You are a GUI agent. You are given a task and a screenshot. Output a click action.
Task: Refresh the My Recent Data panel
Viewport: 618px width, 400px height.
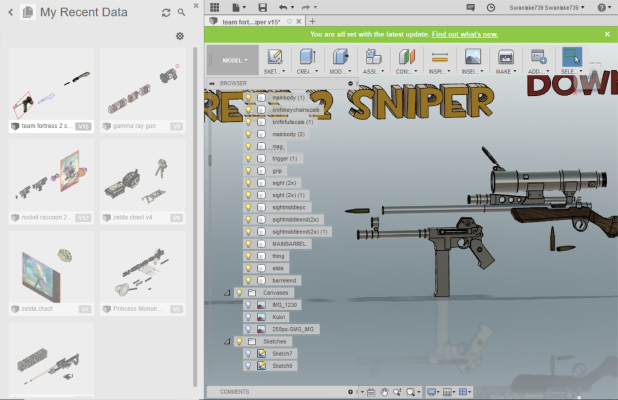pos(166,13)
